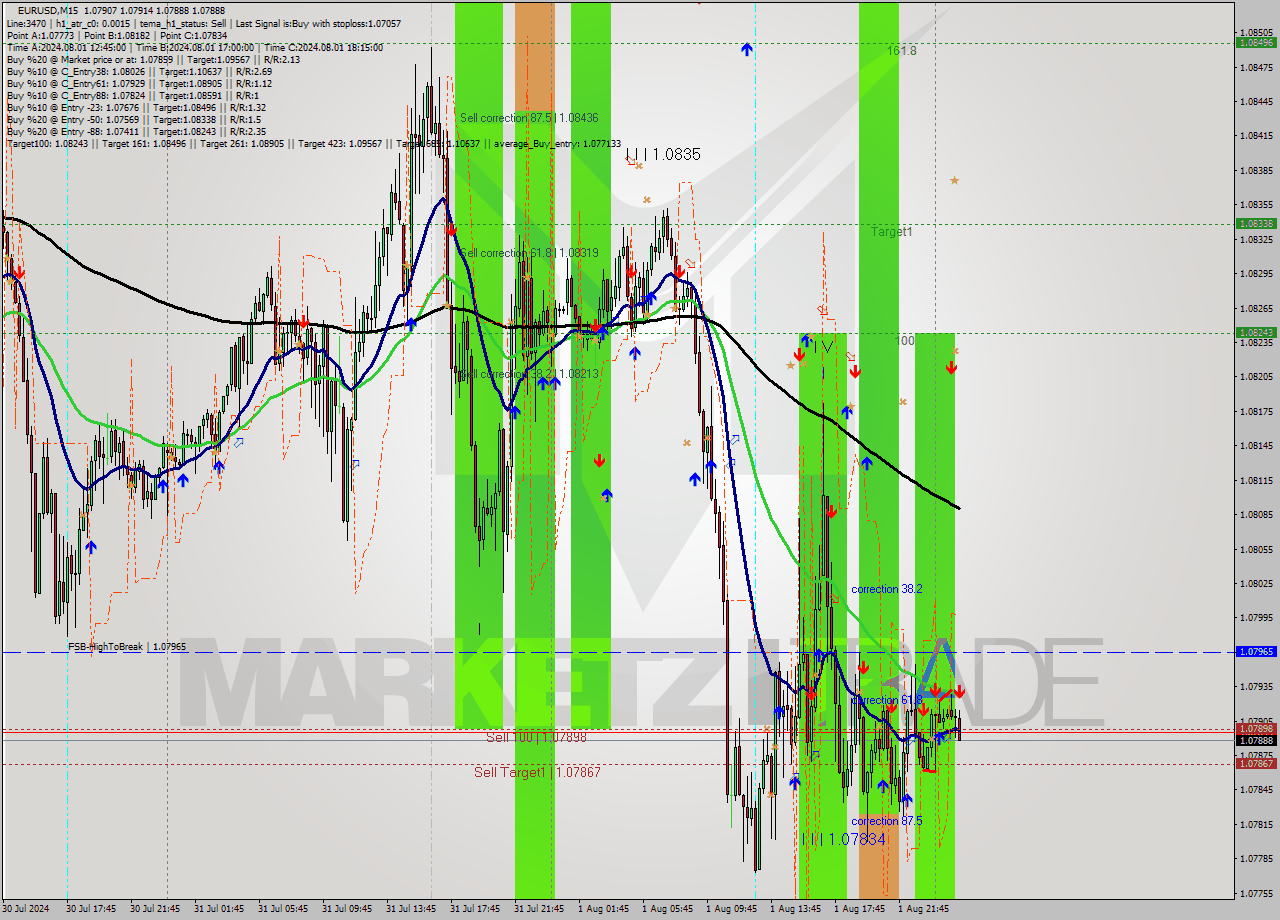
Task: Click the '31 Jul 09:45' time axis label
Action: point(347,909)
